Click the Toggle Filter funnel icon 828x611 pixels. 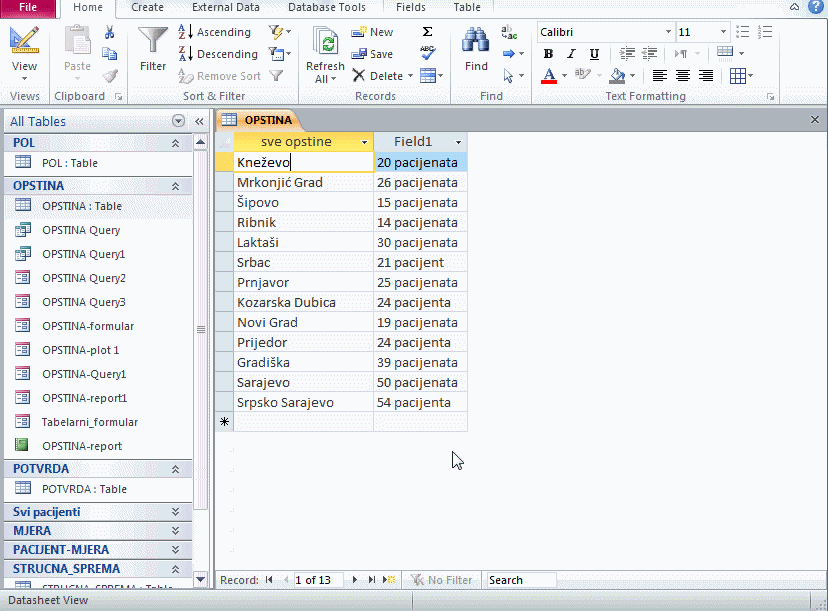click(x=276, y=76)
